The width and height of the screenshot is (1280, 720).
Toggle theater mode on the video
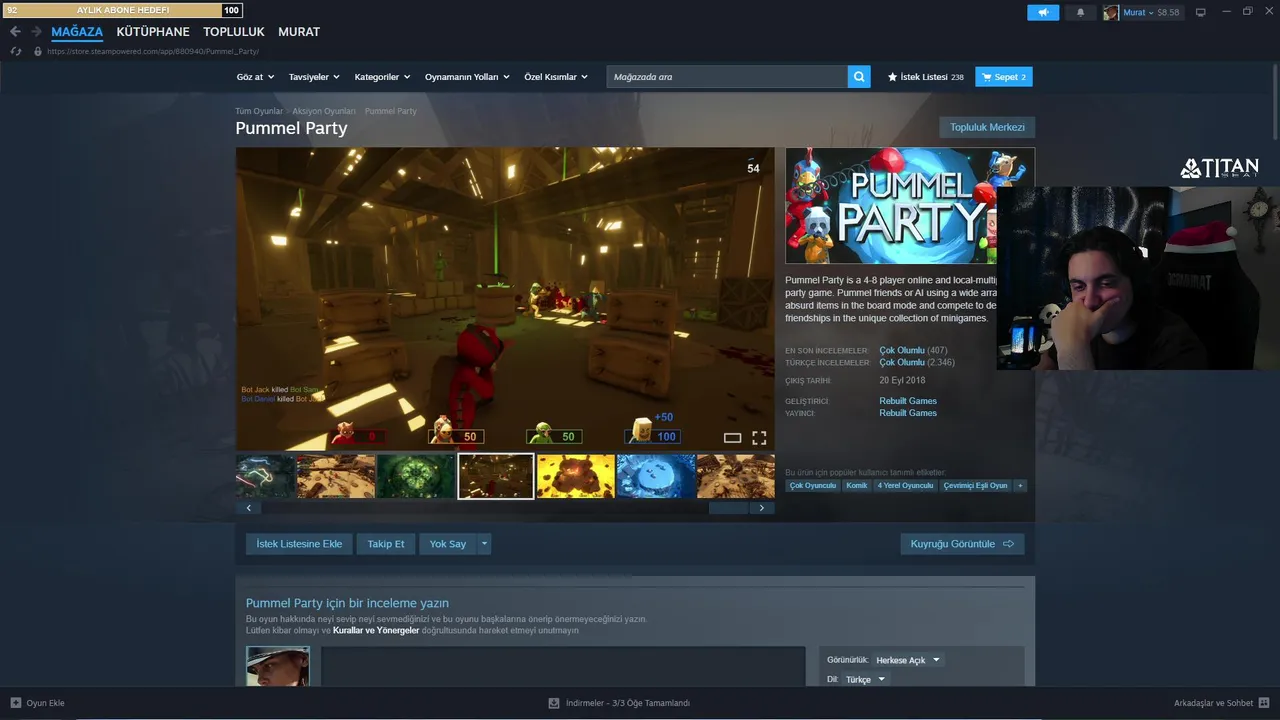click(732, 438)
